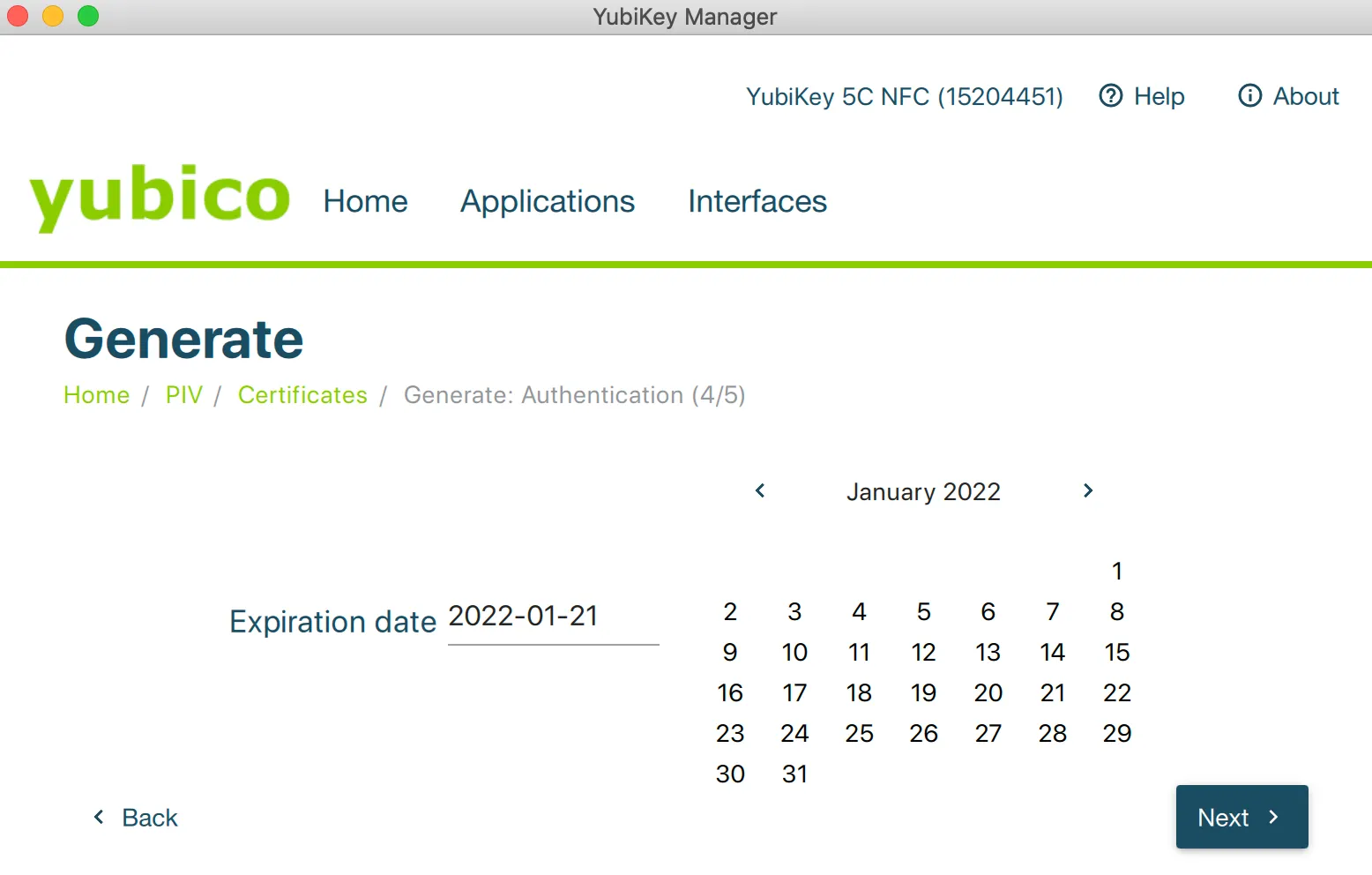Viewport: 1372px width, 875px height.
Task: Follow the PIV breadcrumb link
Action: [x=184, y=395]
